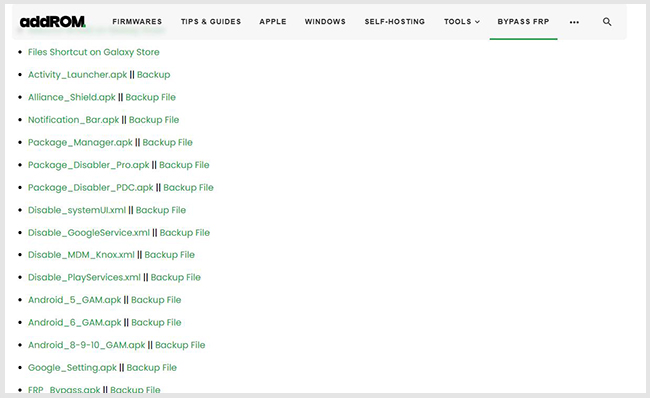650x399 pixels.
Task: Download Android_6_GAM.apk
Action: pyautogui.click(x=75, y=322)
